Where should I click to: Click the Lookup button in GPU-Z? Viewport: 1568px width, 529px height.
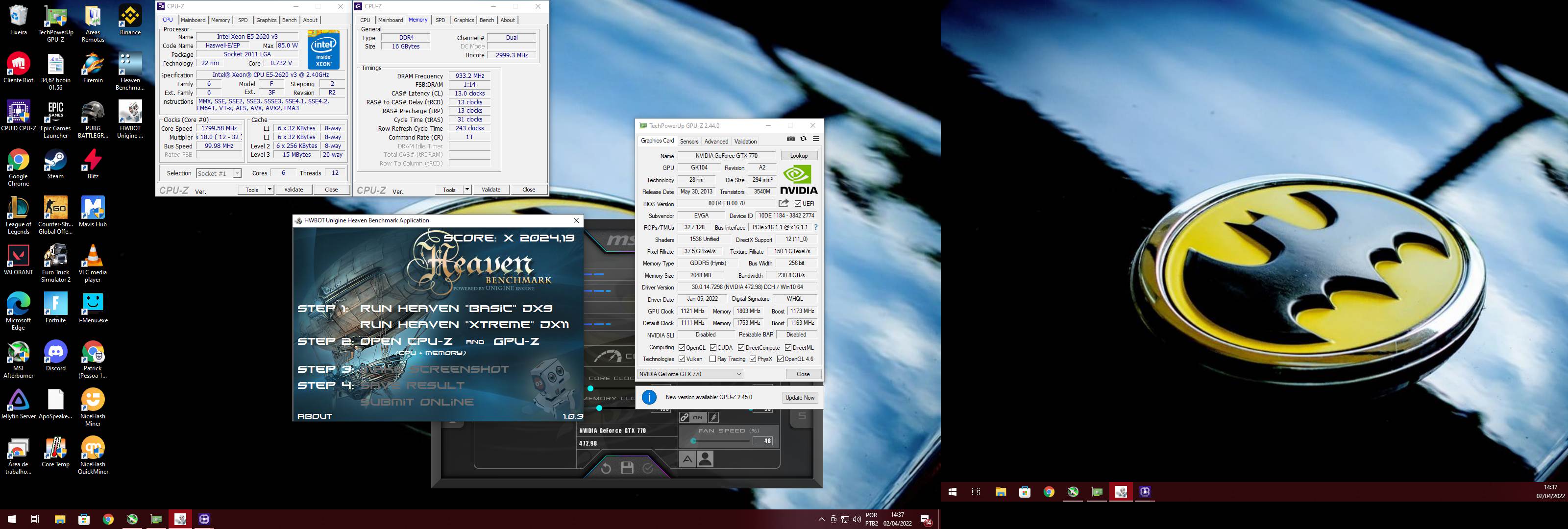(799, 156)
